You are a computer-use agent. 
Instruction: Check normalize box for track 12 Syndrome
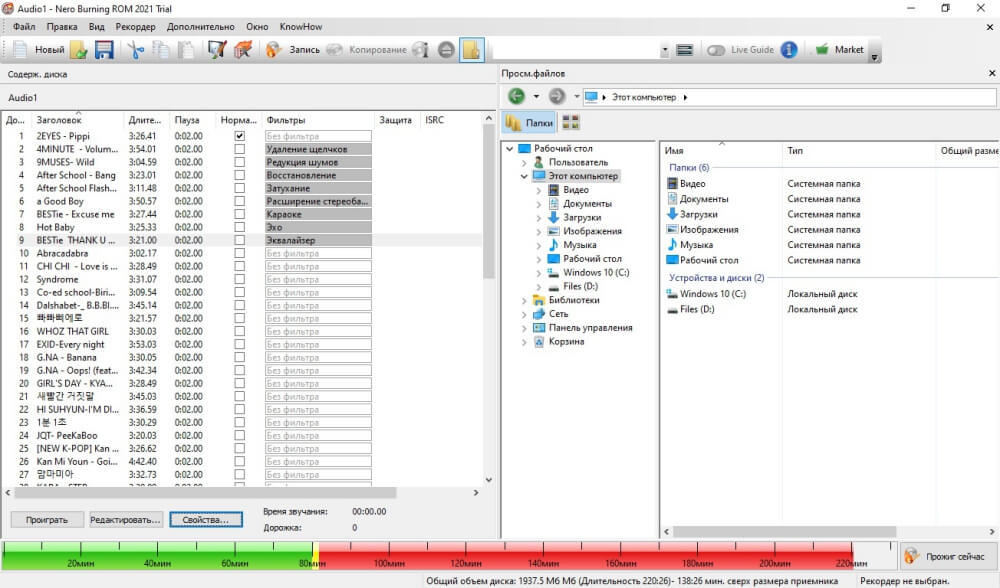(239, 279)
